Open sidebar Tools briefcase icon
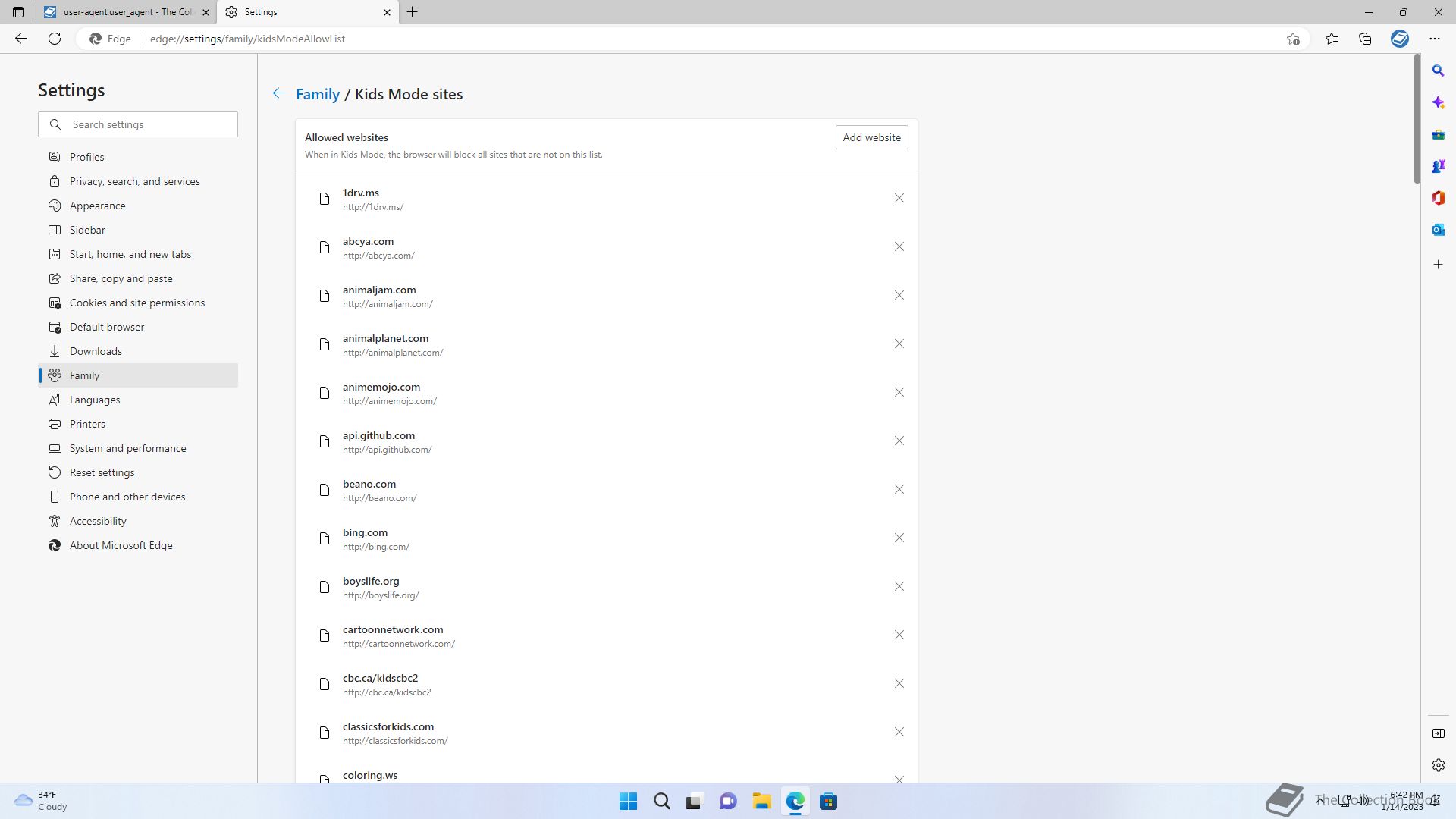Screen dimensions: 1456x819 coord(1438,134)
